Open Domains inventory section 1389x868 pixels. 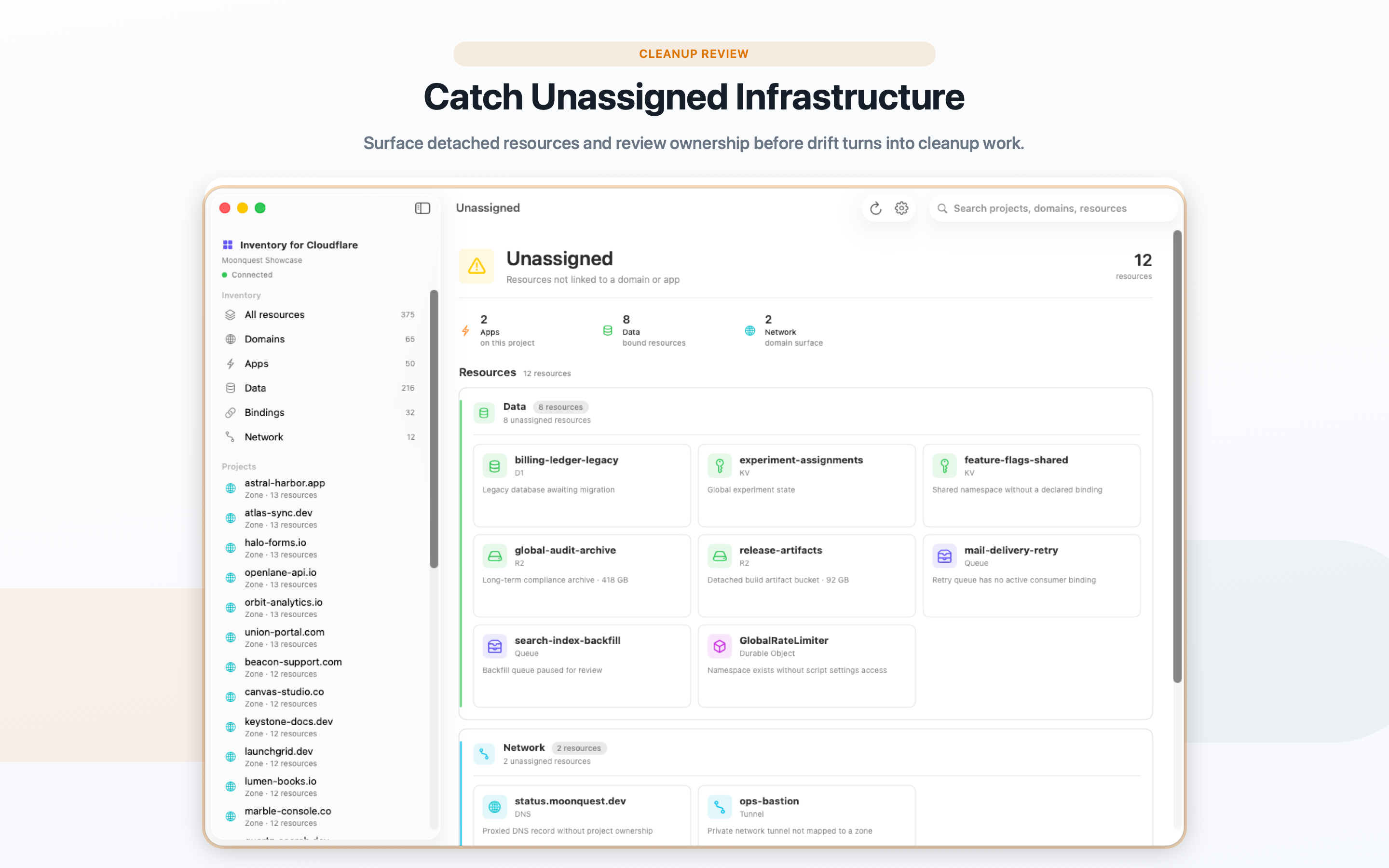point(320,339)
